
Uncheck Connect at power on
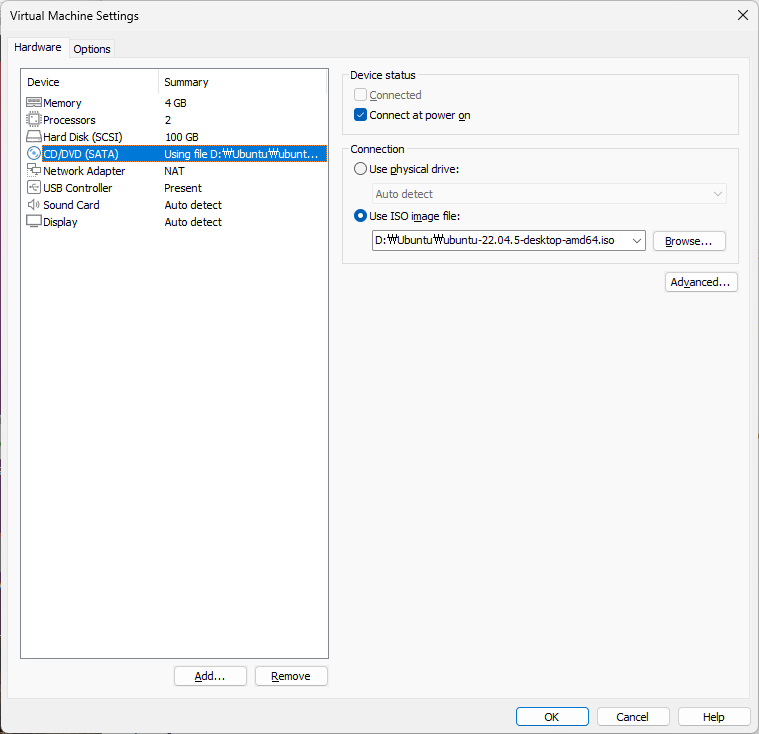pos(360,115)
